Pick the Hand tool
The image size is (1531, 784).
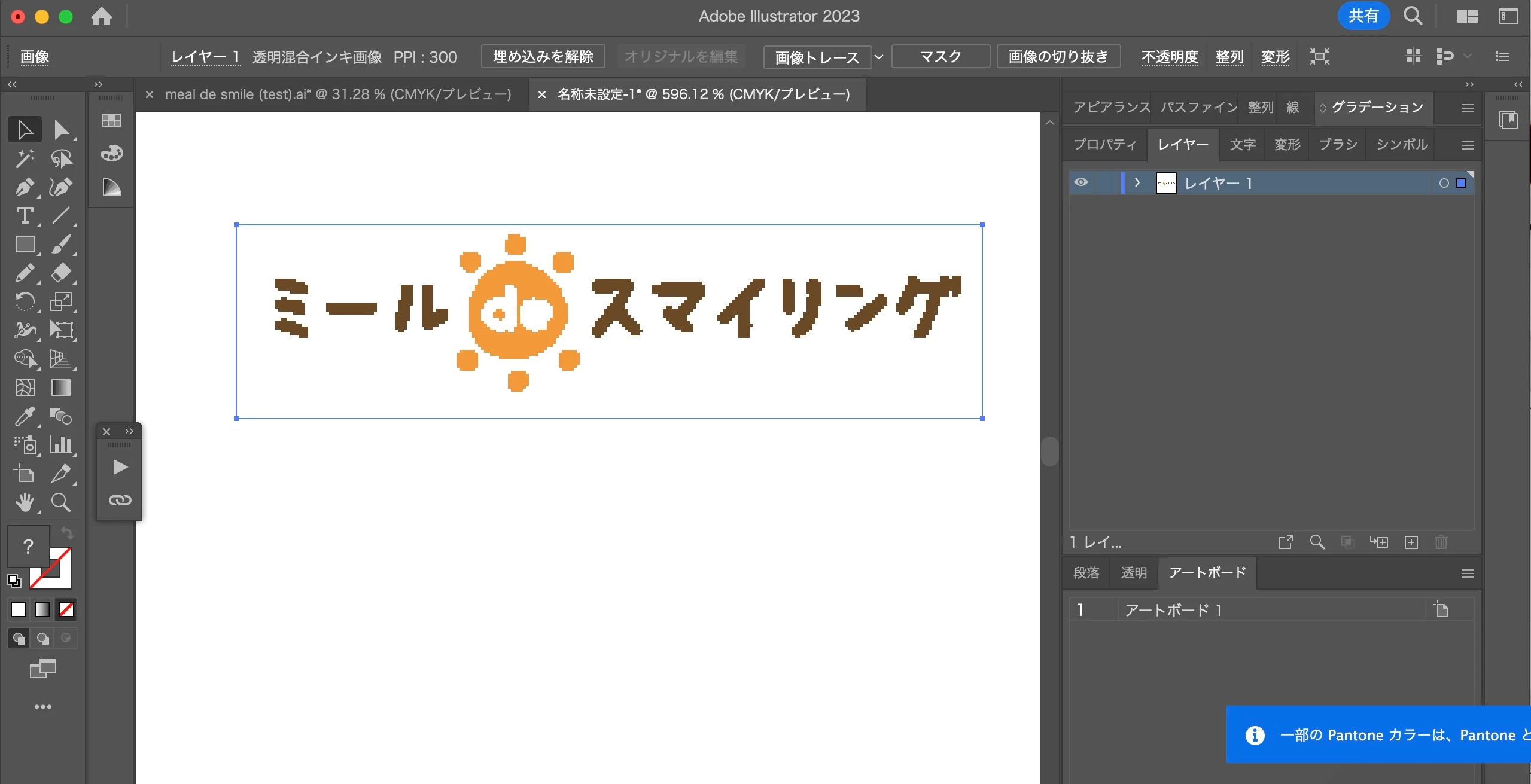click(24, 502)
